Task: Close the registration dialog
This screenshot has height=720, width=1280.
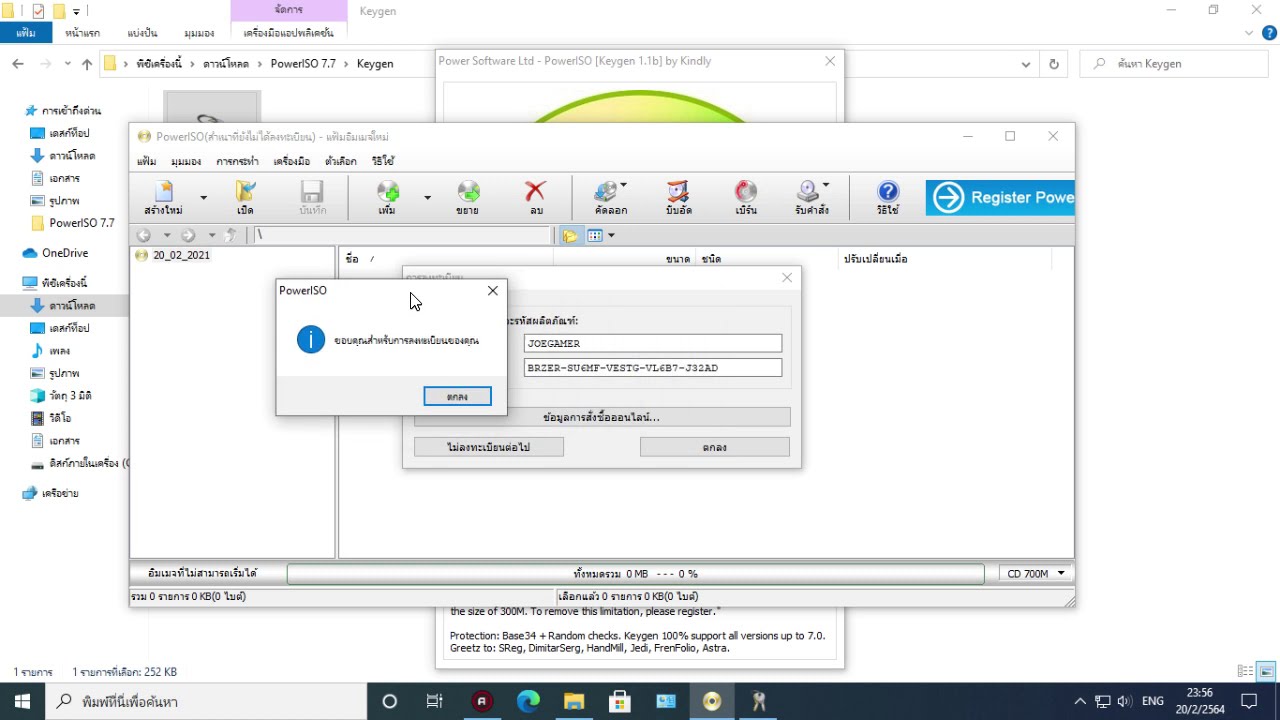Action: [x=786, y=277]
